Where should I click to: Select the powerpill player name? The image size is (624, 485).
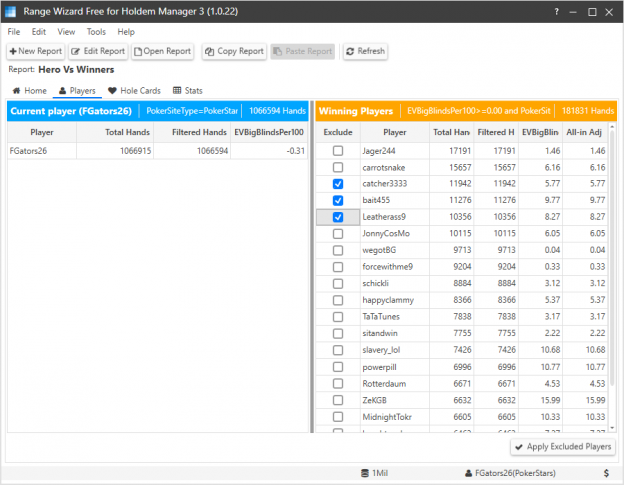pos(379,367)
